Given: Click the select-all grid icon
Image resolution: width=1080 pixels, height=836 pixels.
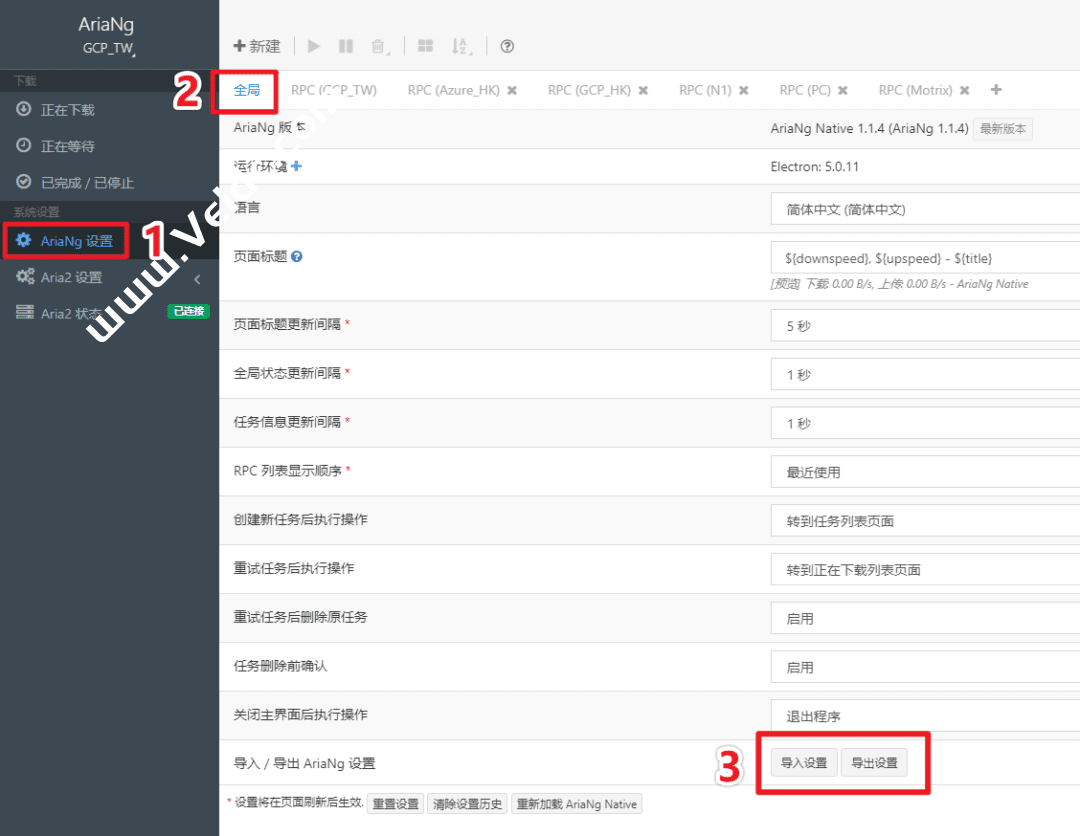Looking at the screenshot, I should click(x=426, y=46).
